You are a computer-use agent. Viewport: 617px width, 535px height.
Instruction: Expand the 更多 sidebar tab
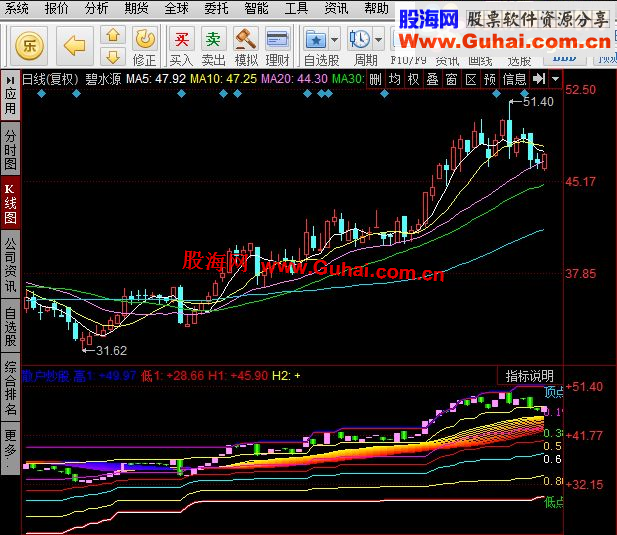[10, 448]
